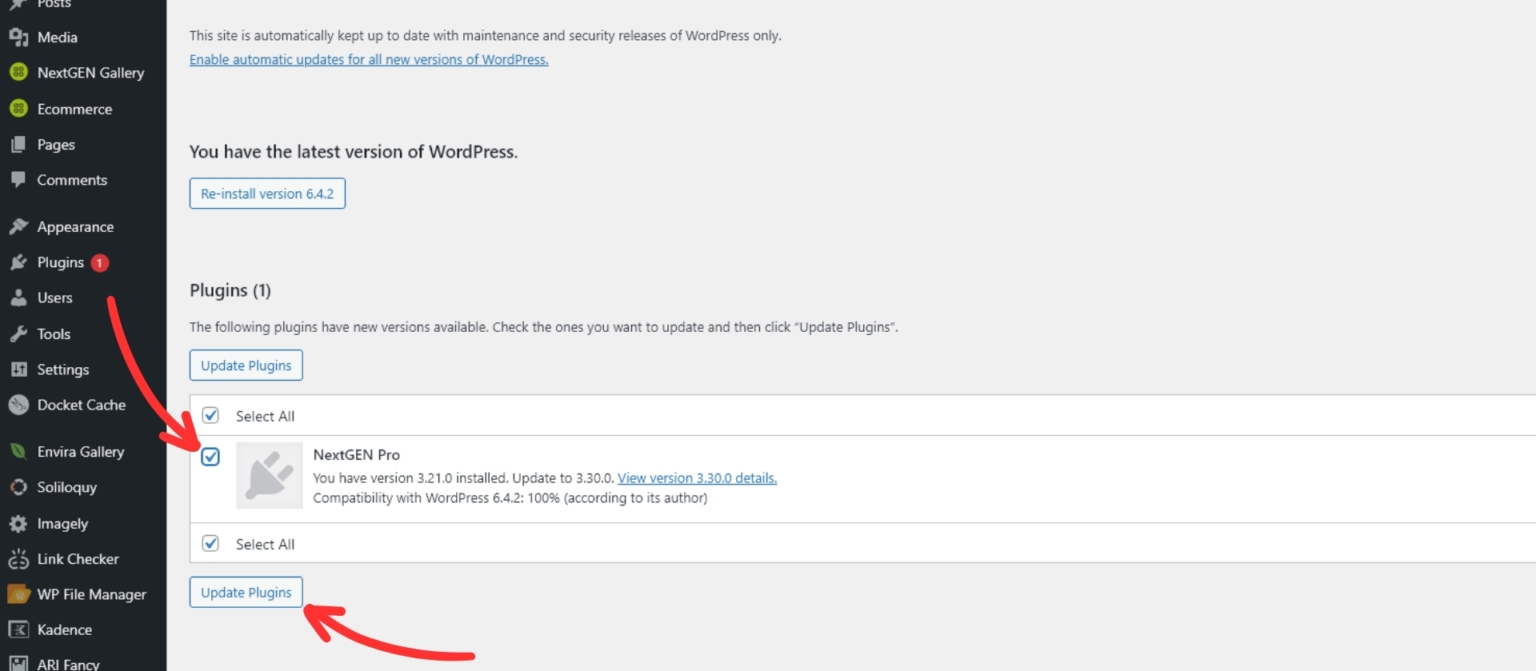
Task: Open the Docket Cache icon
Action: tap(18, 405)
